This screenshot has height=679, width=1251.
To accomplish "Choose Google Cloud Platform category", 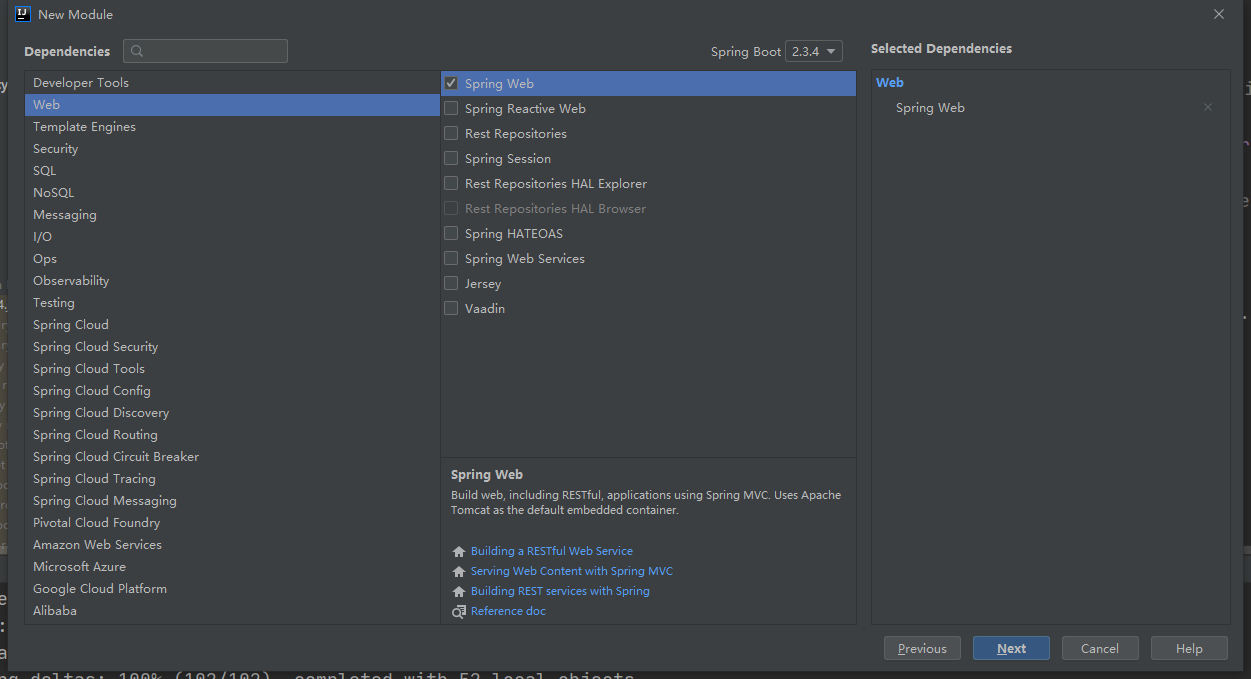I will click(x=232, y=589).
